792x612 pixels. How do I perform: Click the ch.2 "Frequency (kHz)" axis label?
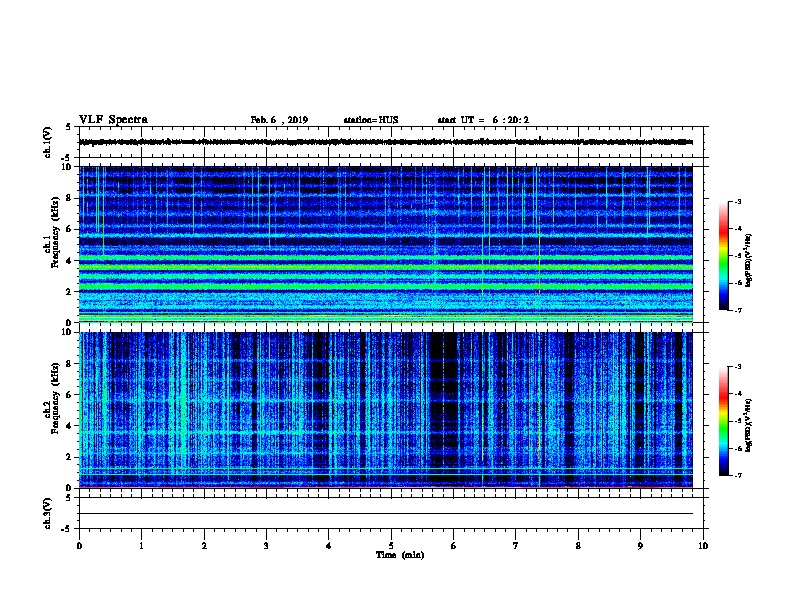[55, 398]
